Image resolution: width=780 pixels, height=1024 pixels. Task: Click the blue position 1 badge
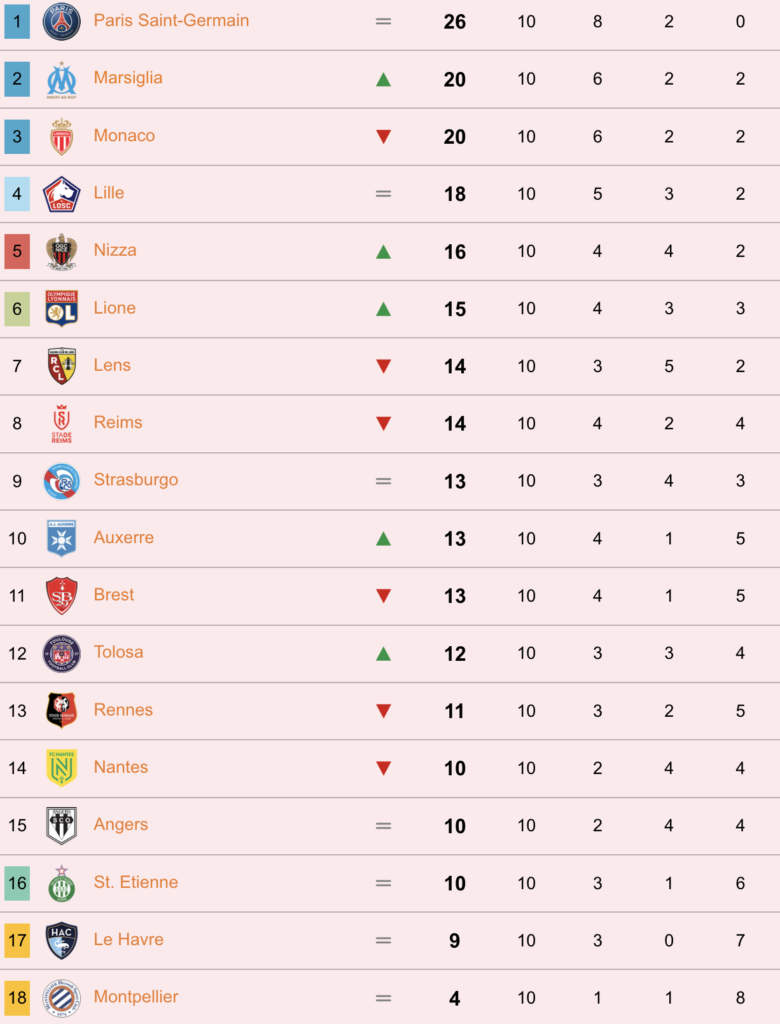tap(17, 21)
